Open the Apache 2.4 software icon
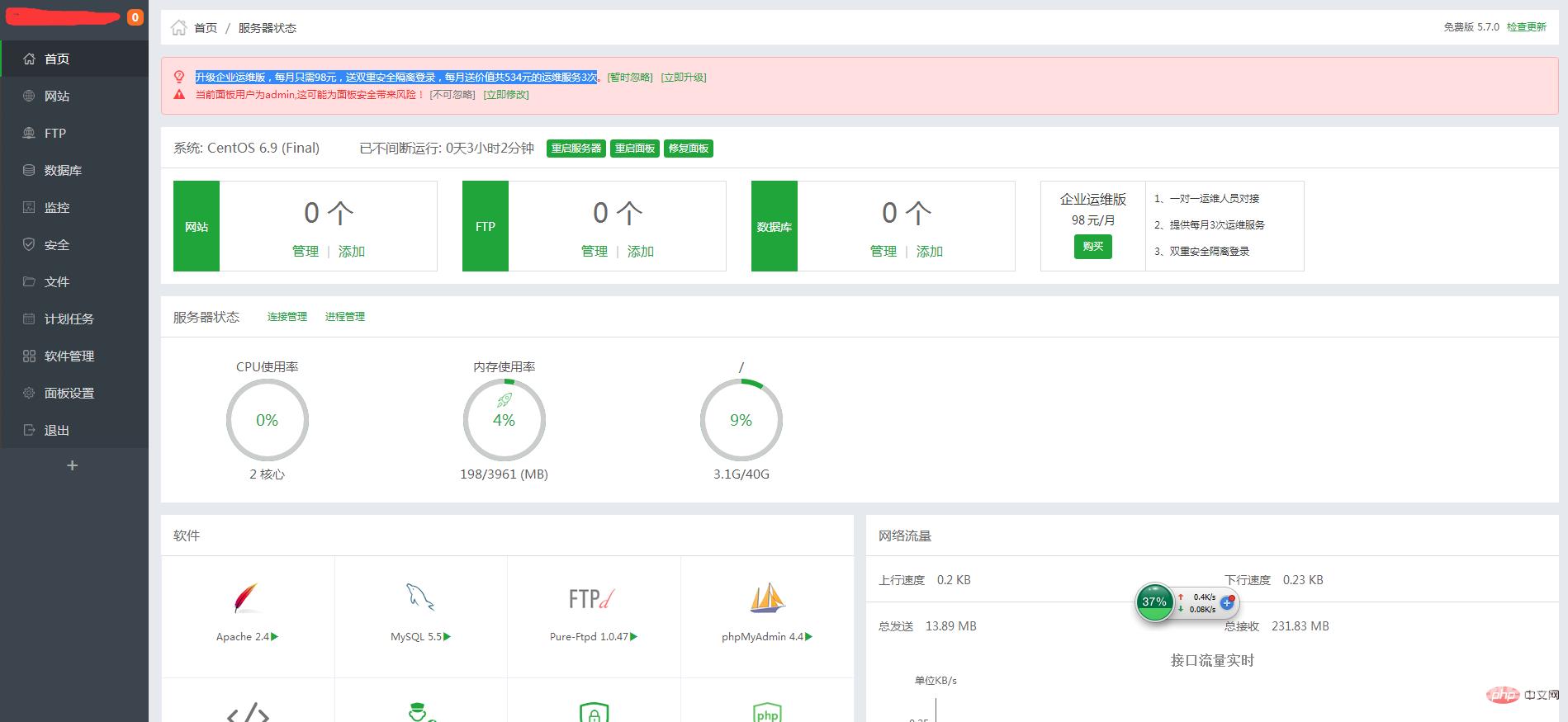The width and height of the screenshot is (1568, 722). (246, 599)
